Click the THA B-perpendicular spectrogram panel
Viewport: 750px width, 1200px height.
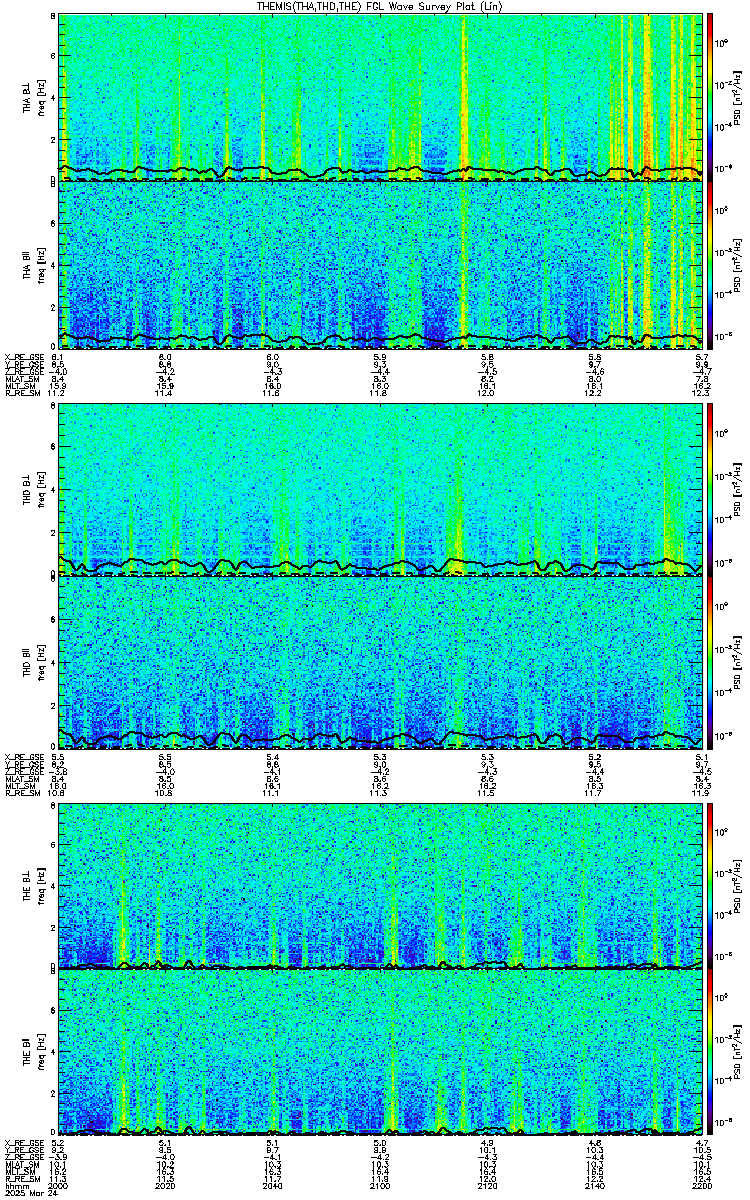point(381,97)
